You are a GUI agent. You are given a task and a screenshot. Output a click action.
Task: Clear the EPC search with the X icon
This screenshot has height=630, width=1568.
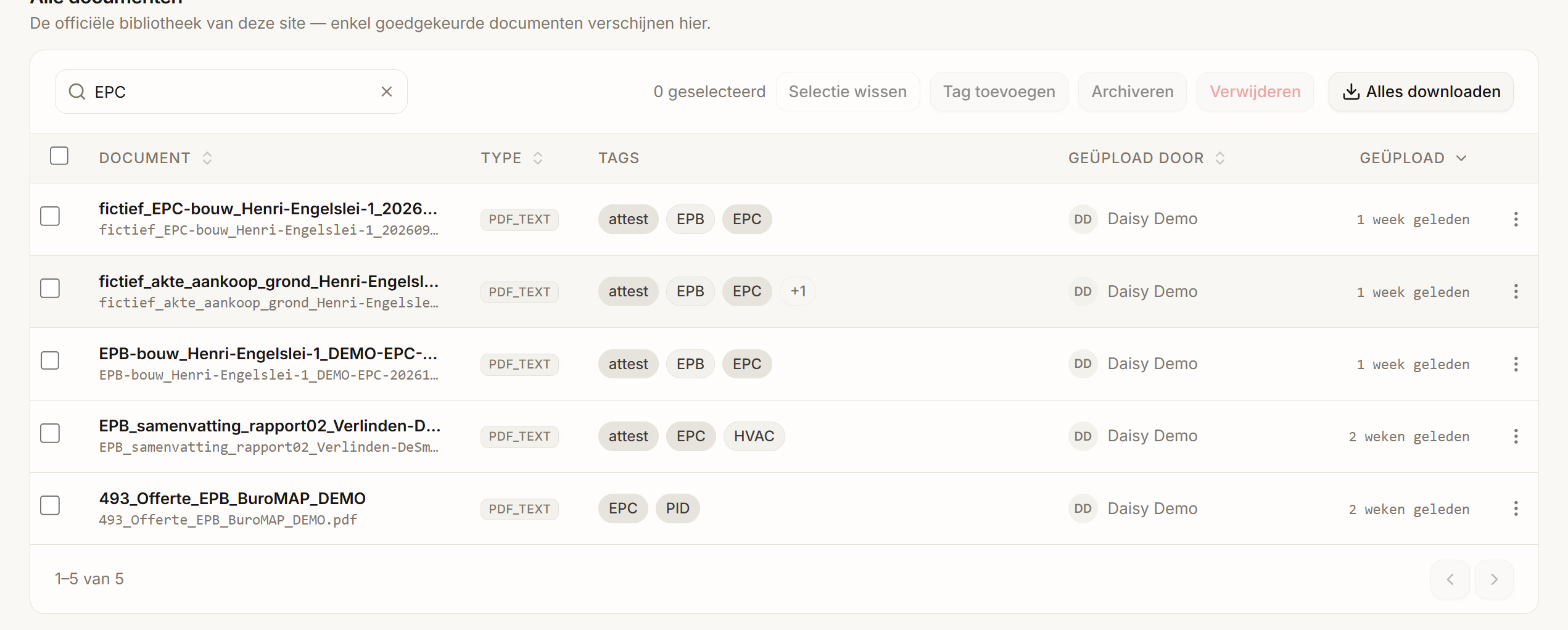pos(387,92)
